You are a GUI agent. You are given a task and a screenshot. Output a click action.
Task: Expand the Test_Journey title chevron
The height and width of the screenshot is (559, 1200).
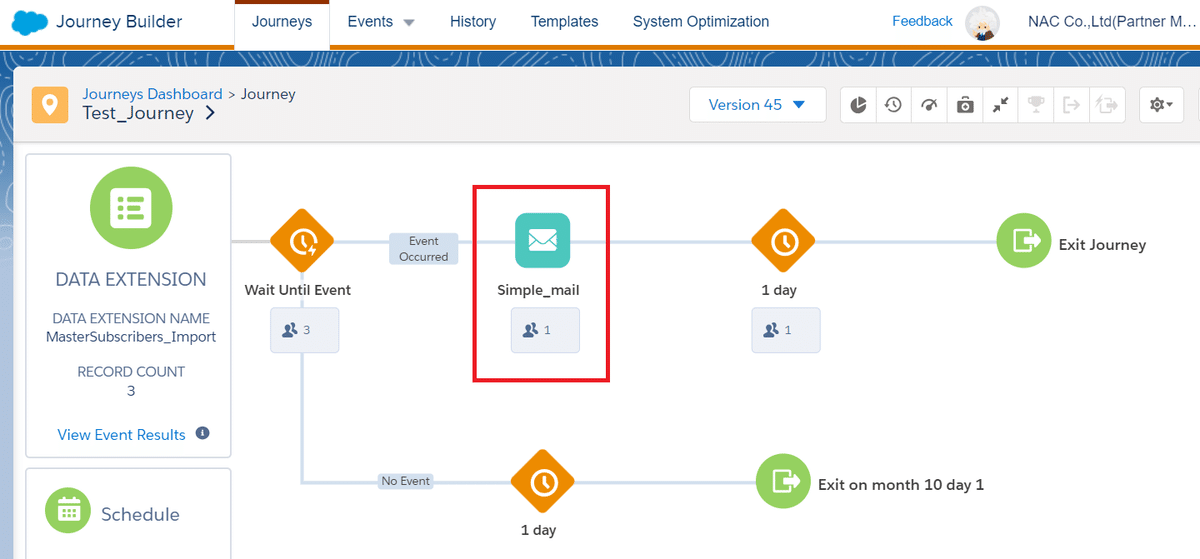click(210, 113)
